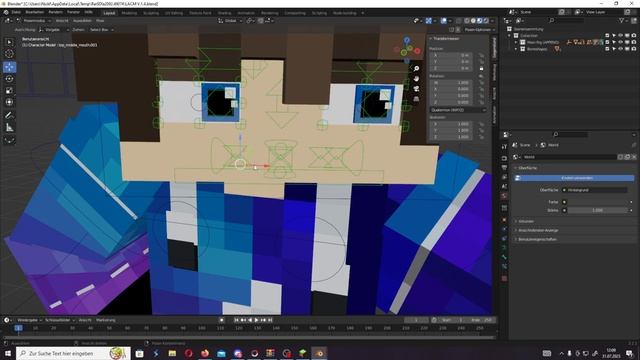Select the Annotate pencil tool
The width and height of the screenshot is (640, 360).
click(x=9, y=116)
